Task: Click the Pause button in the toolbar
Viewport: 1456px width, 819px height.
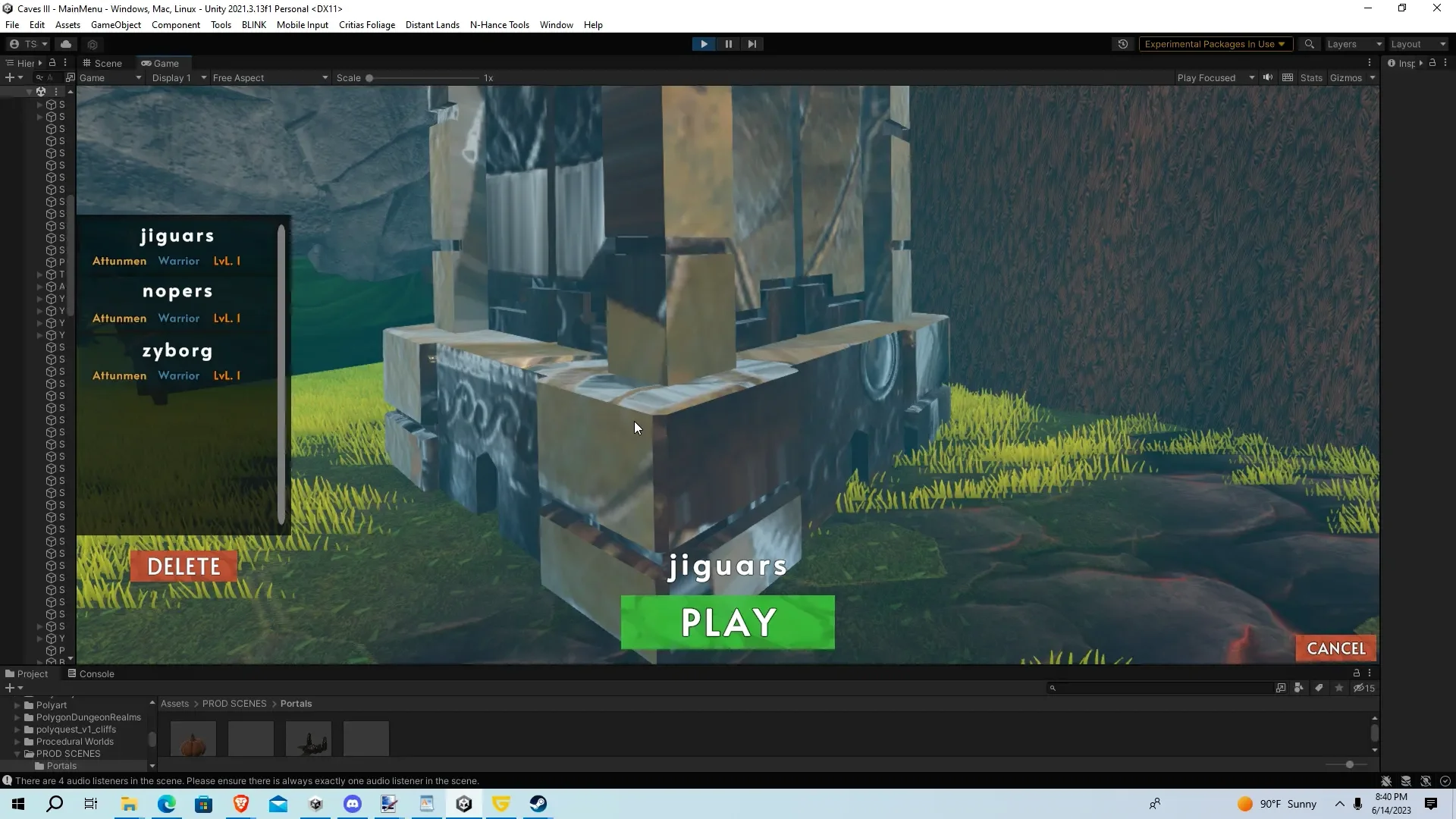Action: click(728, 44)
